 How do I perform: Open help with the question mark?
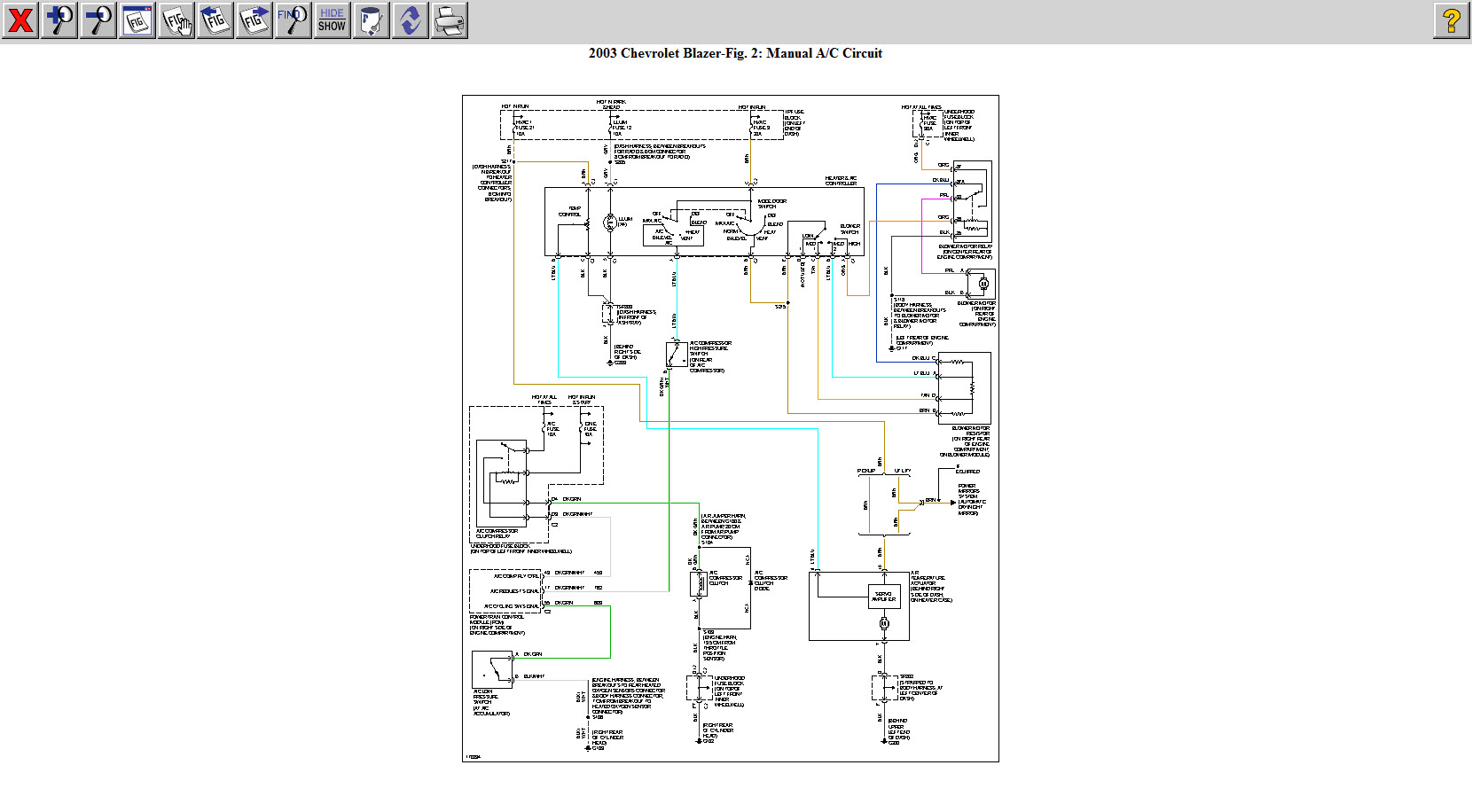[x=1451, y=20]
